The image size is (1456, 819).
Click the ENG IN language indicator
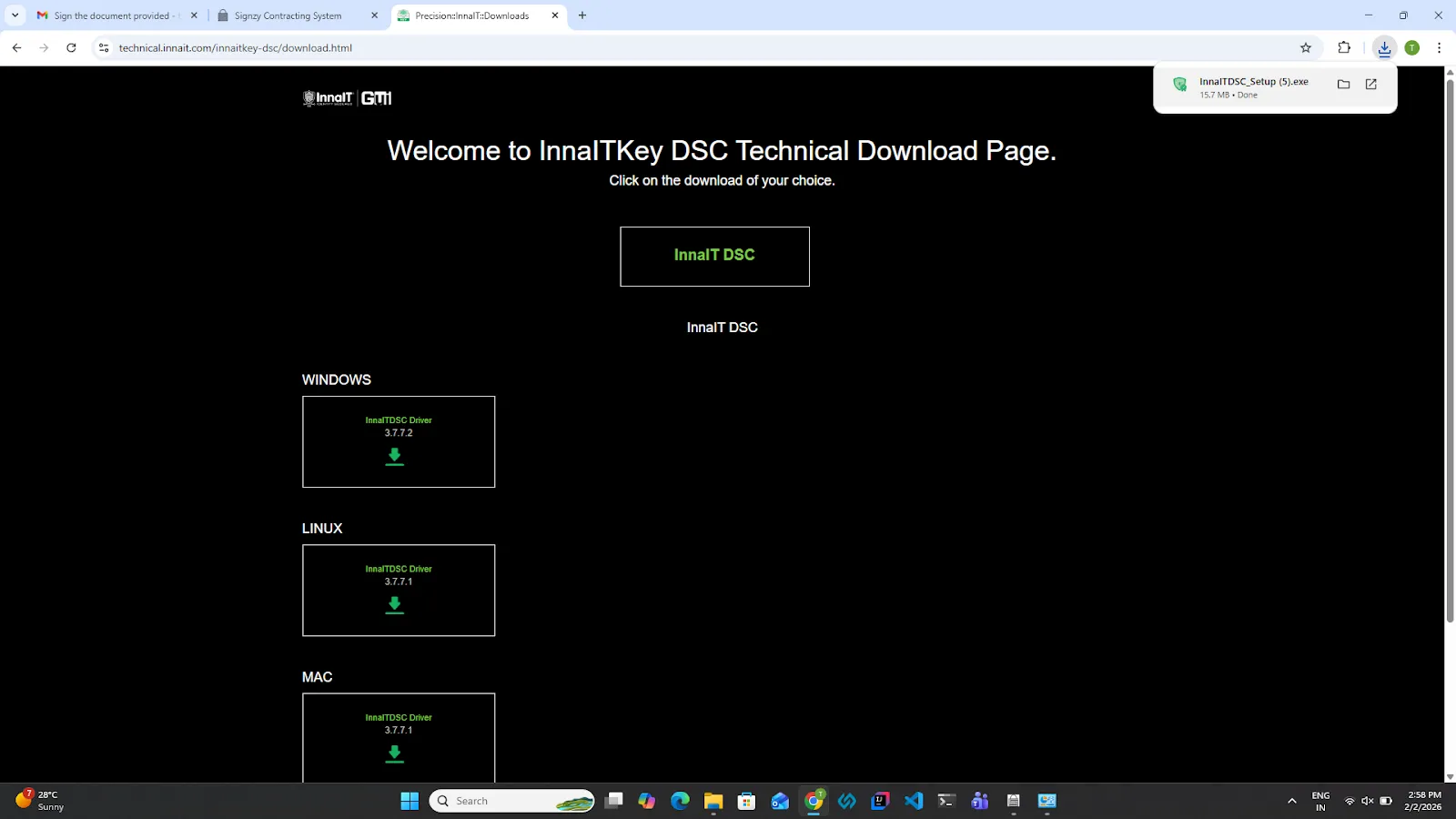tap(1320, 801)
